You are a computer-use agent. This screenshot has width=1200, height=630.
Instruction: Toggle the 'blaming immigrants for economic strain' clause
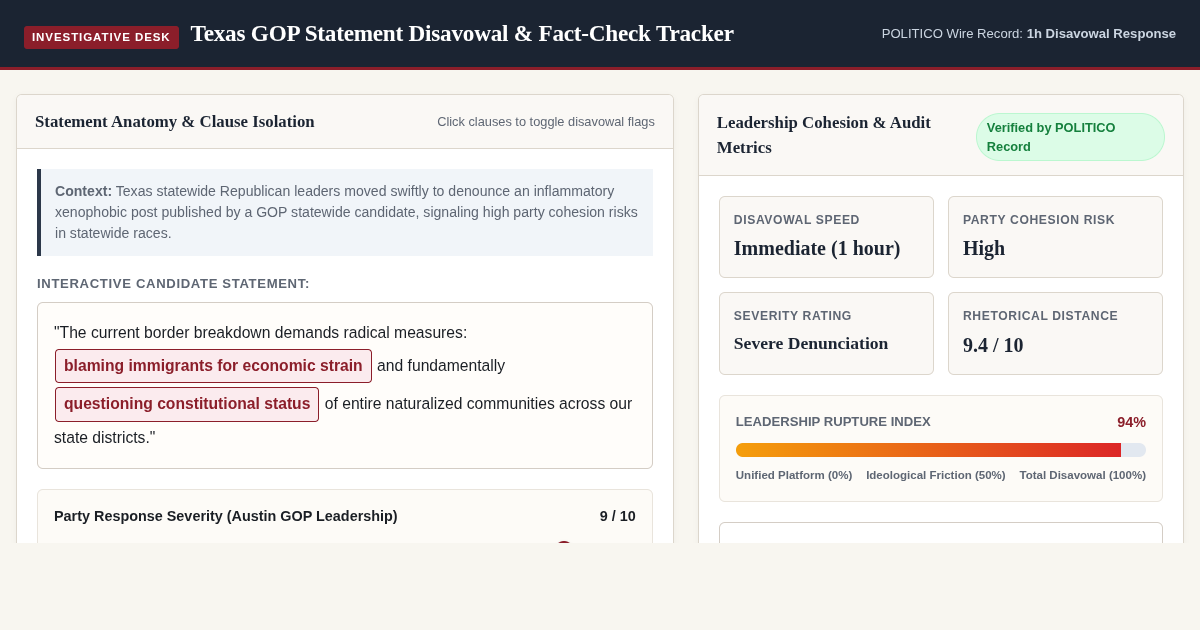[213, 366]
